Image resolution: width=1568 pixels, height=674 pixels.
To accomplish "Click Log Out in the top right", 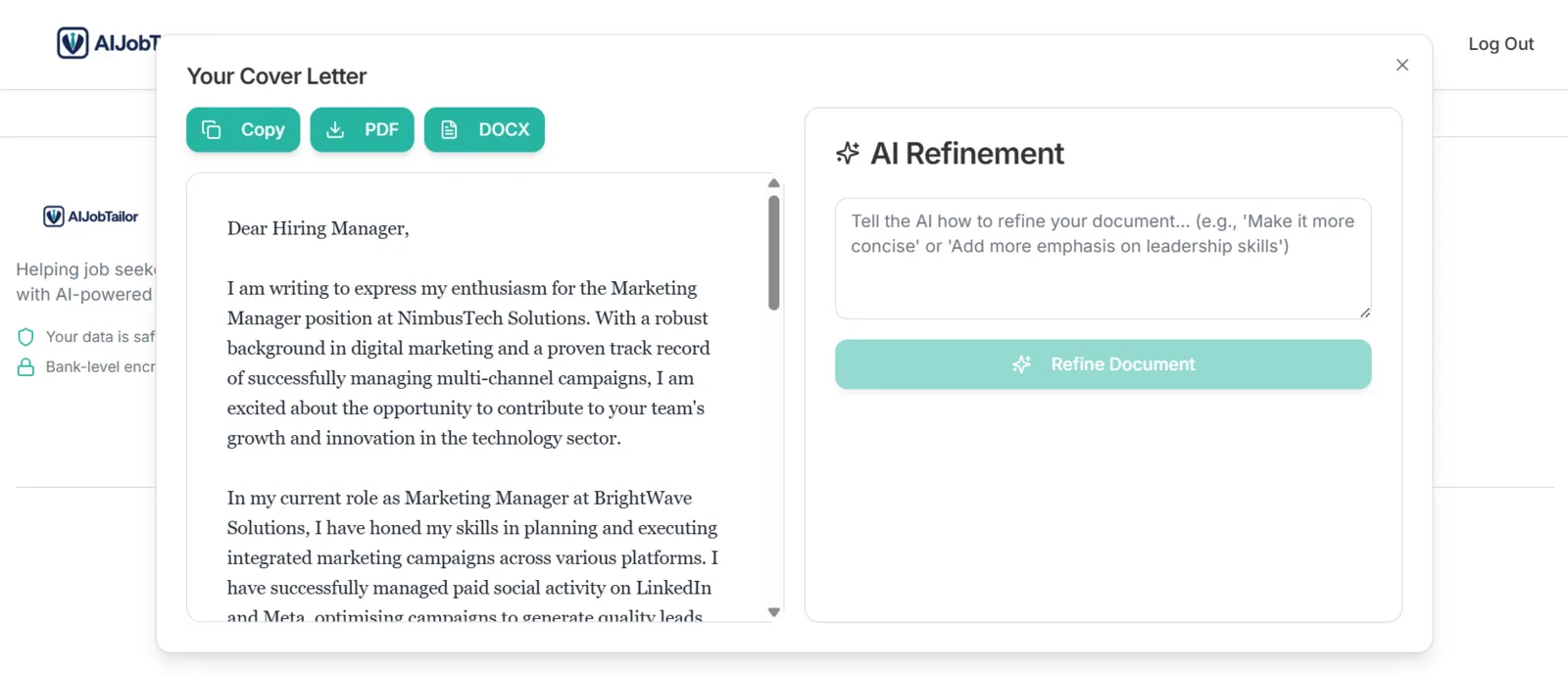I will [x=1500, y=44].
